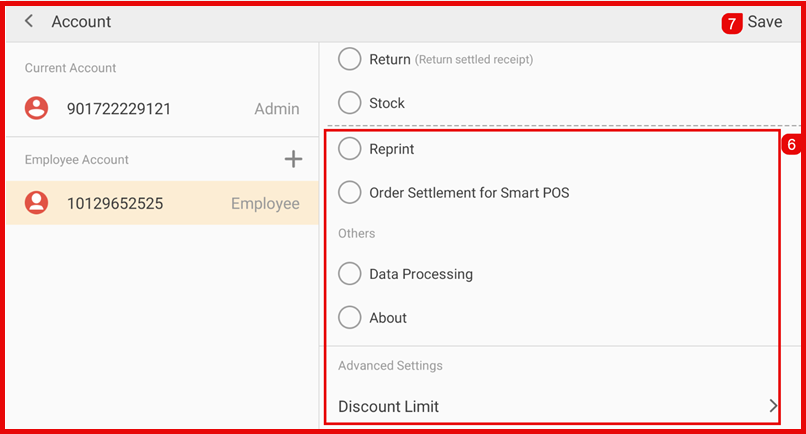
Task: Click the back arrow next to Account
Action: (x=29, y=21)
